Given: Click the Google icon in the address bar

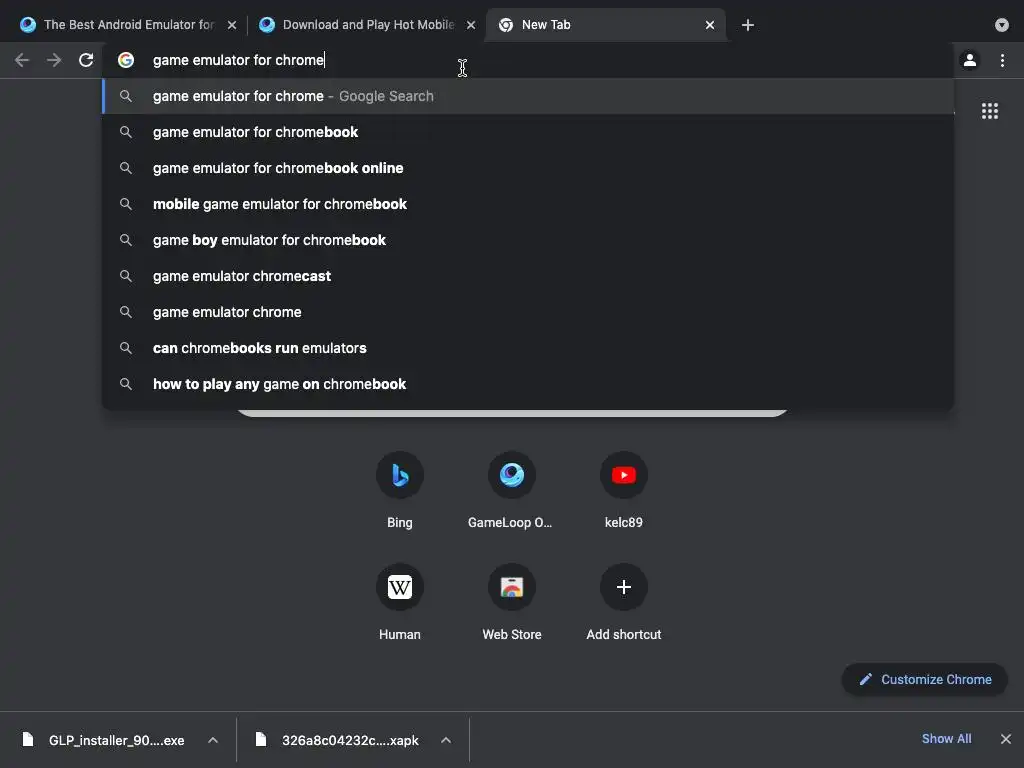Looking at the screenshot, I should [x=126, y=60].
